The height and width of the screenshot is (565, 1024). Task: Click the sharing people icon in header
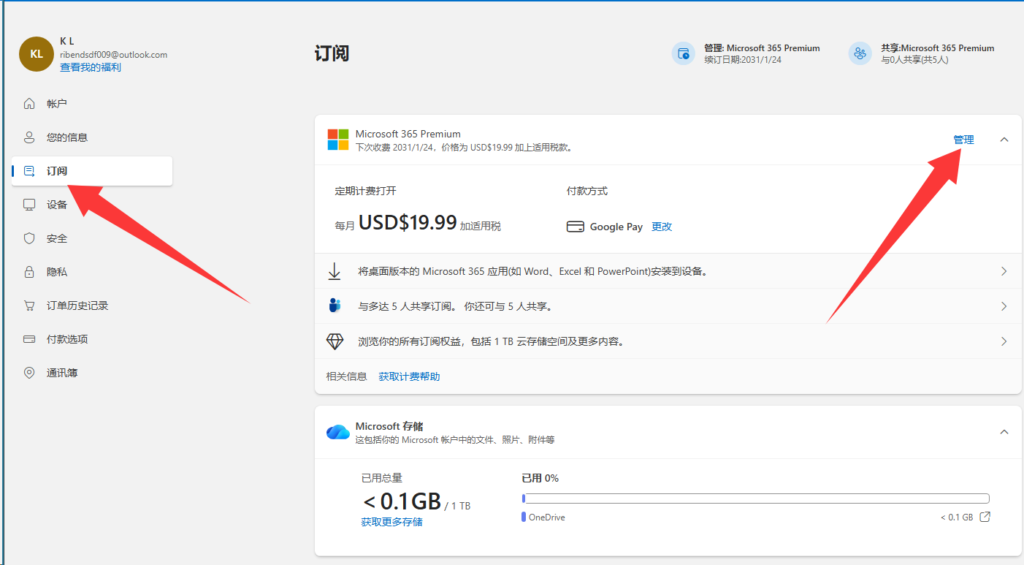(x=860, y=54)
